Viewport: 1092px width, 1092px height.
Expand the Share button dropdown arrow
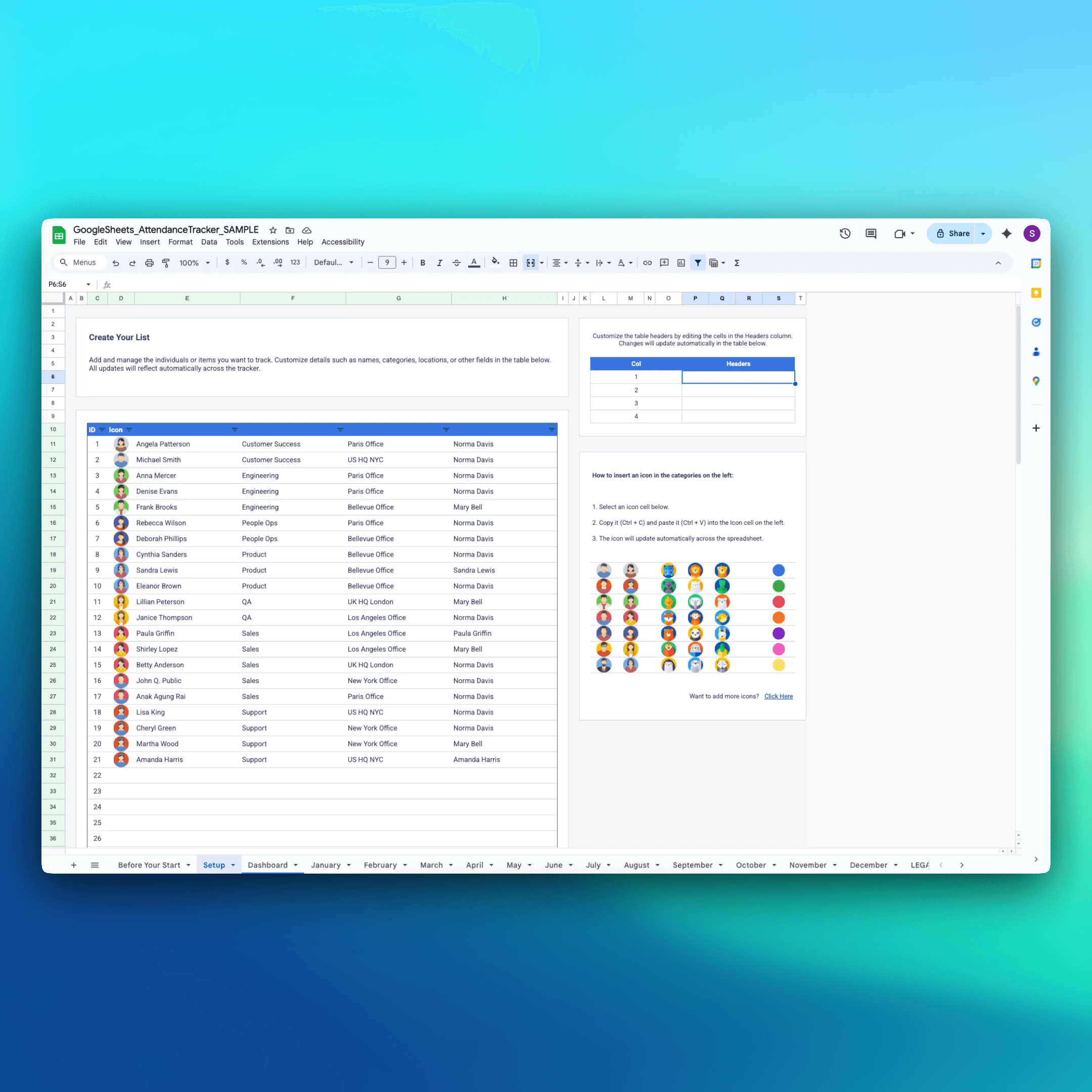pyautogui.click(x=983, y=234)
